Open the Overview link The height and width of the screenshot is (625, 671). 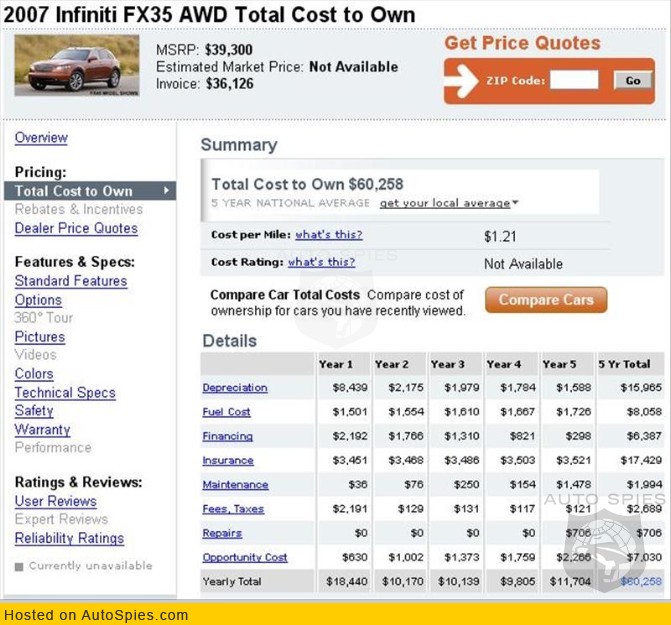[x=41, y=138]
